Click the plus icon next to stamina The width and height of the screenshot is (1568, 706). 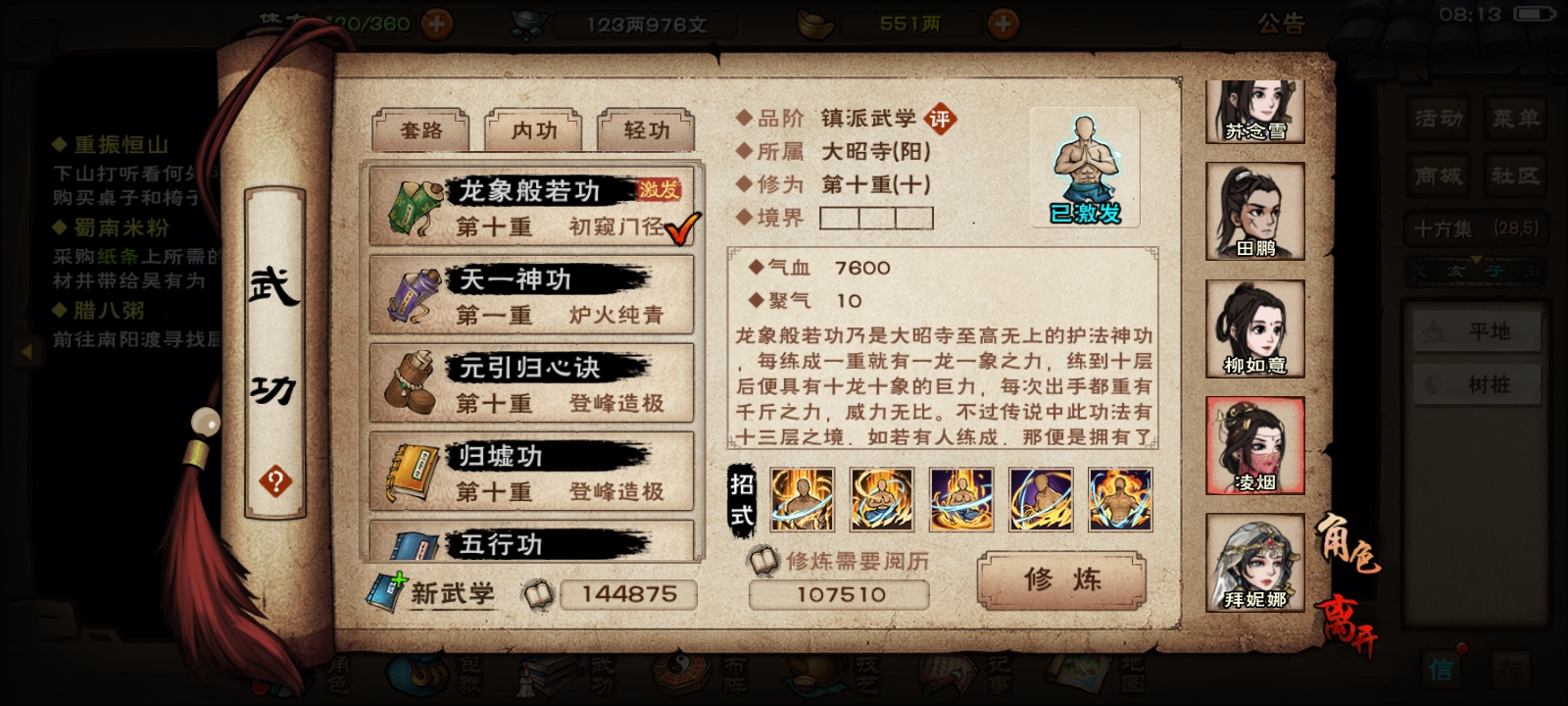[x=437, y=24]
